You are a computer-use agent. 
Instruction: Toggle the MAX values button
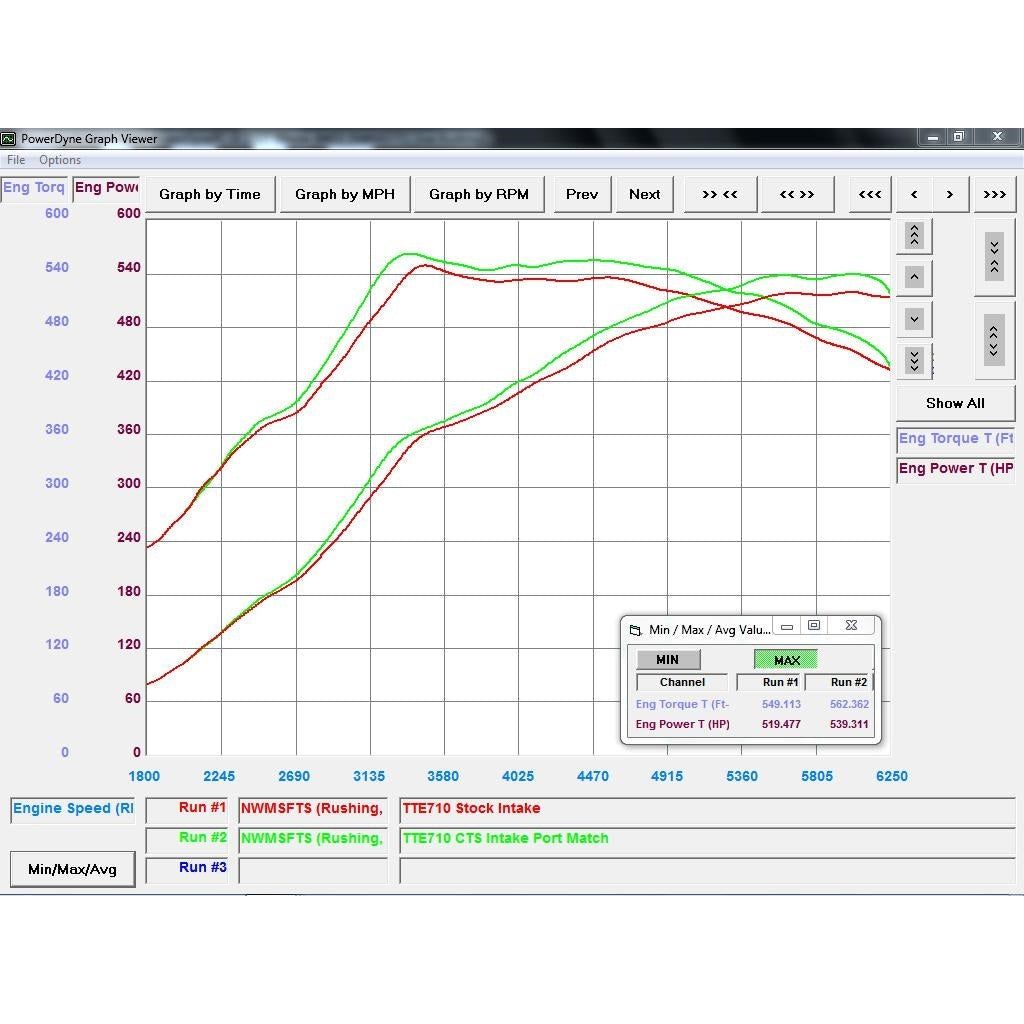786,660
